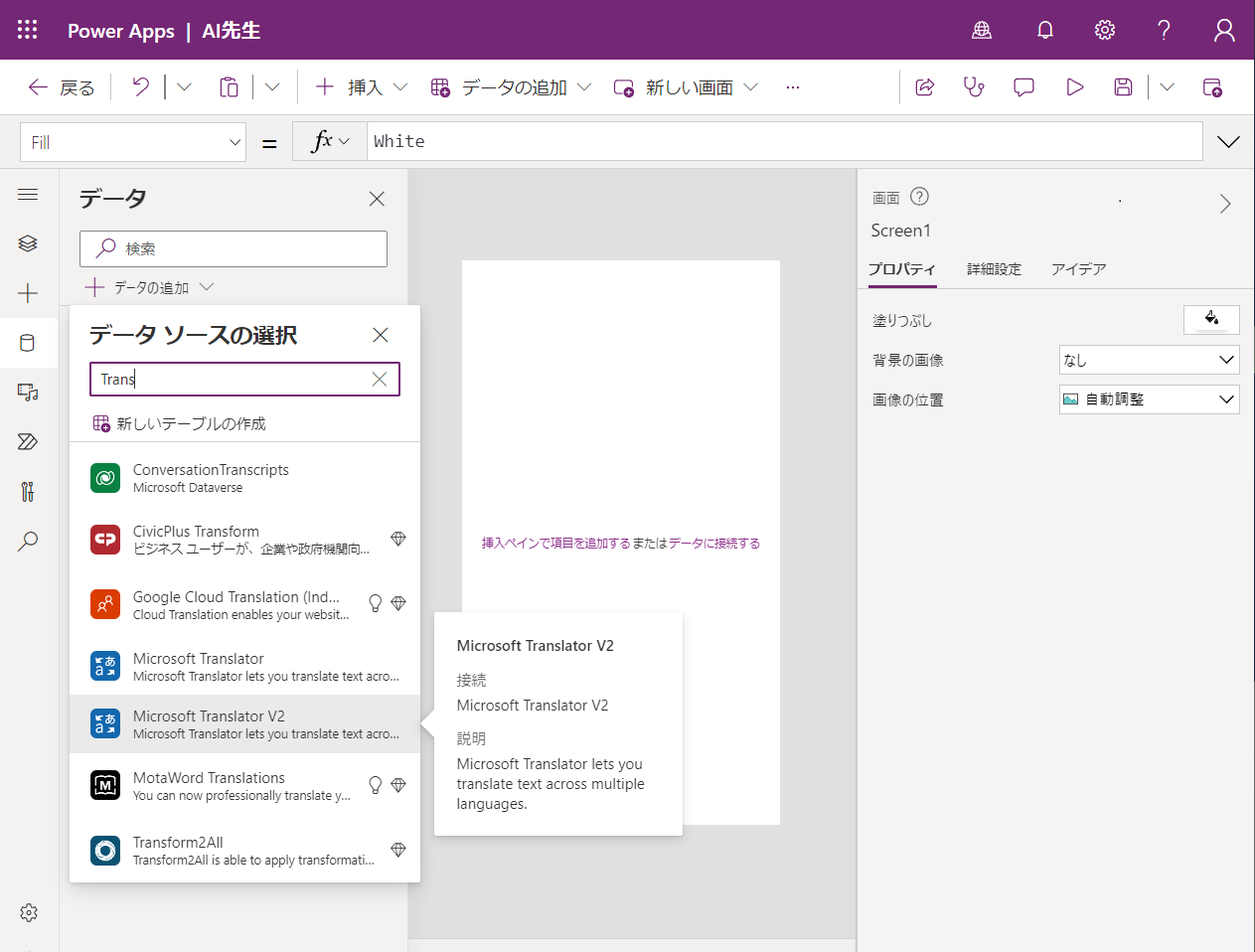1255x952 pixels.
Task: Publish the app with the publish icon
Action: pos(1212,86)
